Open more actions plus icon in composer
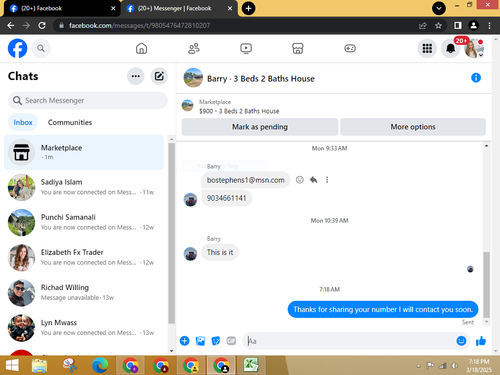Image resolution: width=500 pixels, height=375 pixels. 184,341
